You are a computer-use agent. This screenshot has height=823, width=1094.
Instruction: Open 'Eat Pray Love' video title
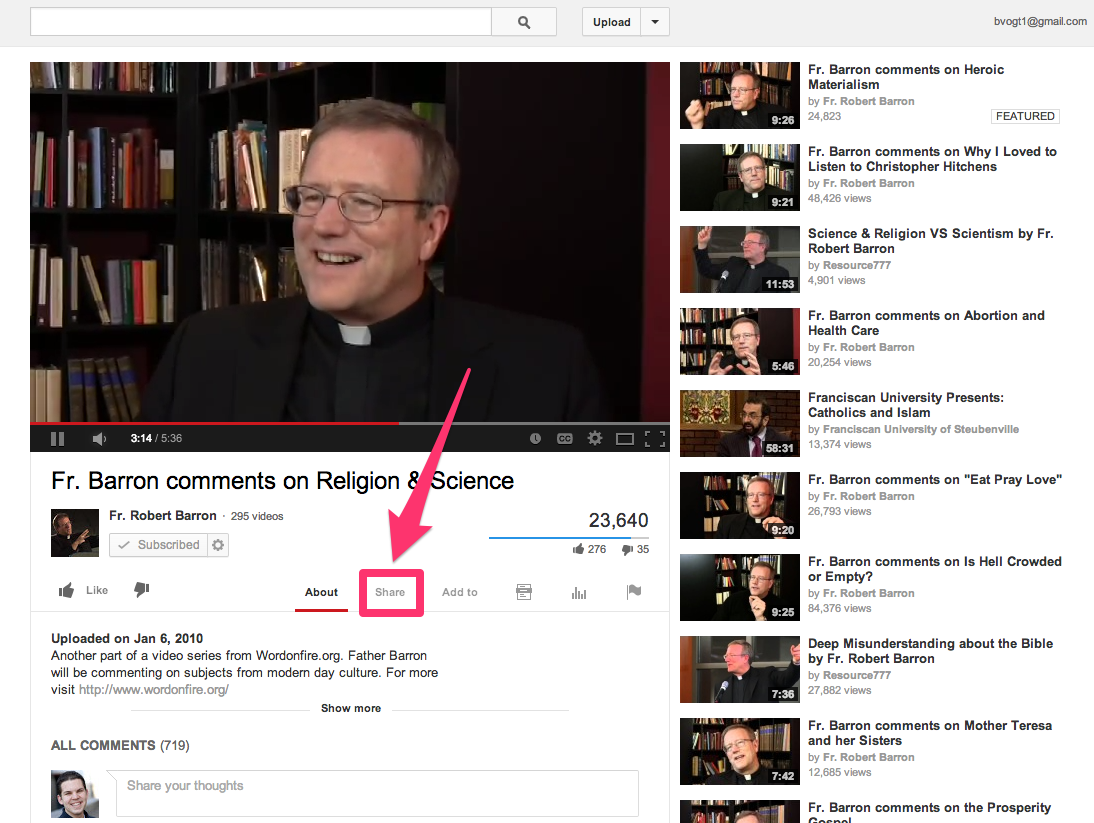pyautogui.click(x=935, y=480)
